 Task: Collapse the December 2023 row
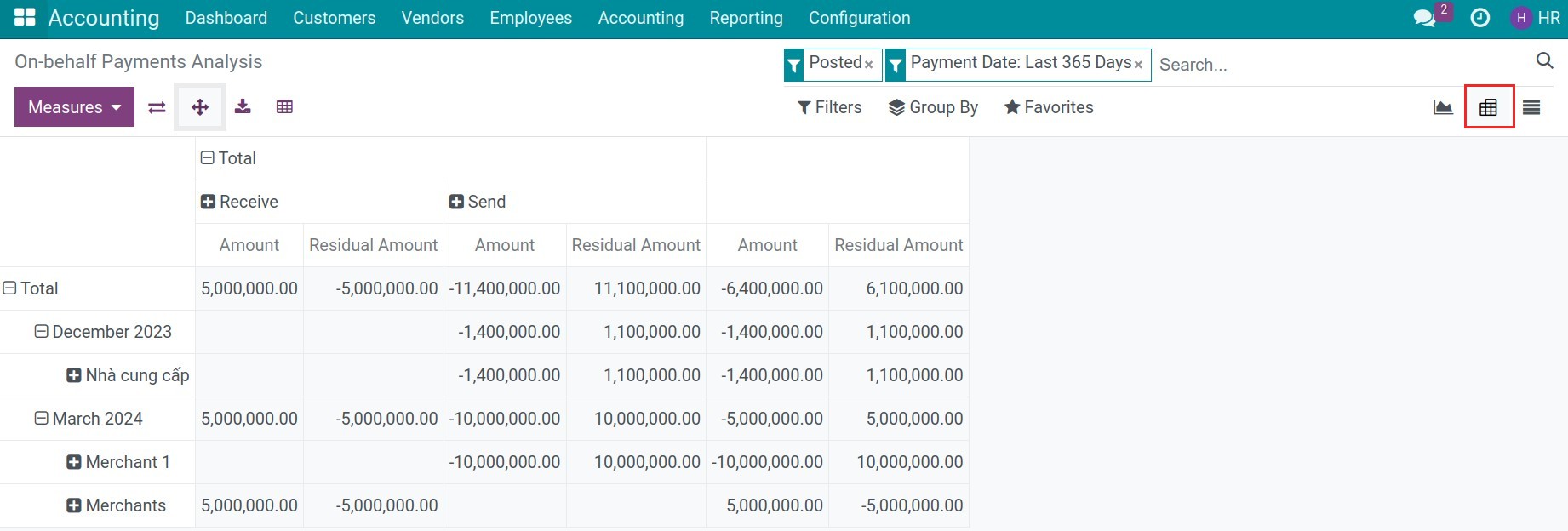(103, 332)
